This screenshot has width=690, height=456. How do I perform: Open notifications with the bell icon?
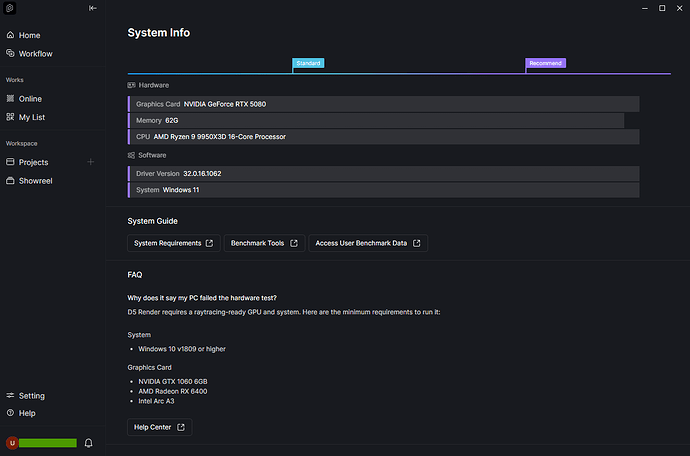pos(88,443)
